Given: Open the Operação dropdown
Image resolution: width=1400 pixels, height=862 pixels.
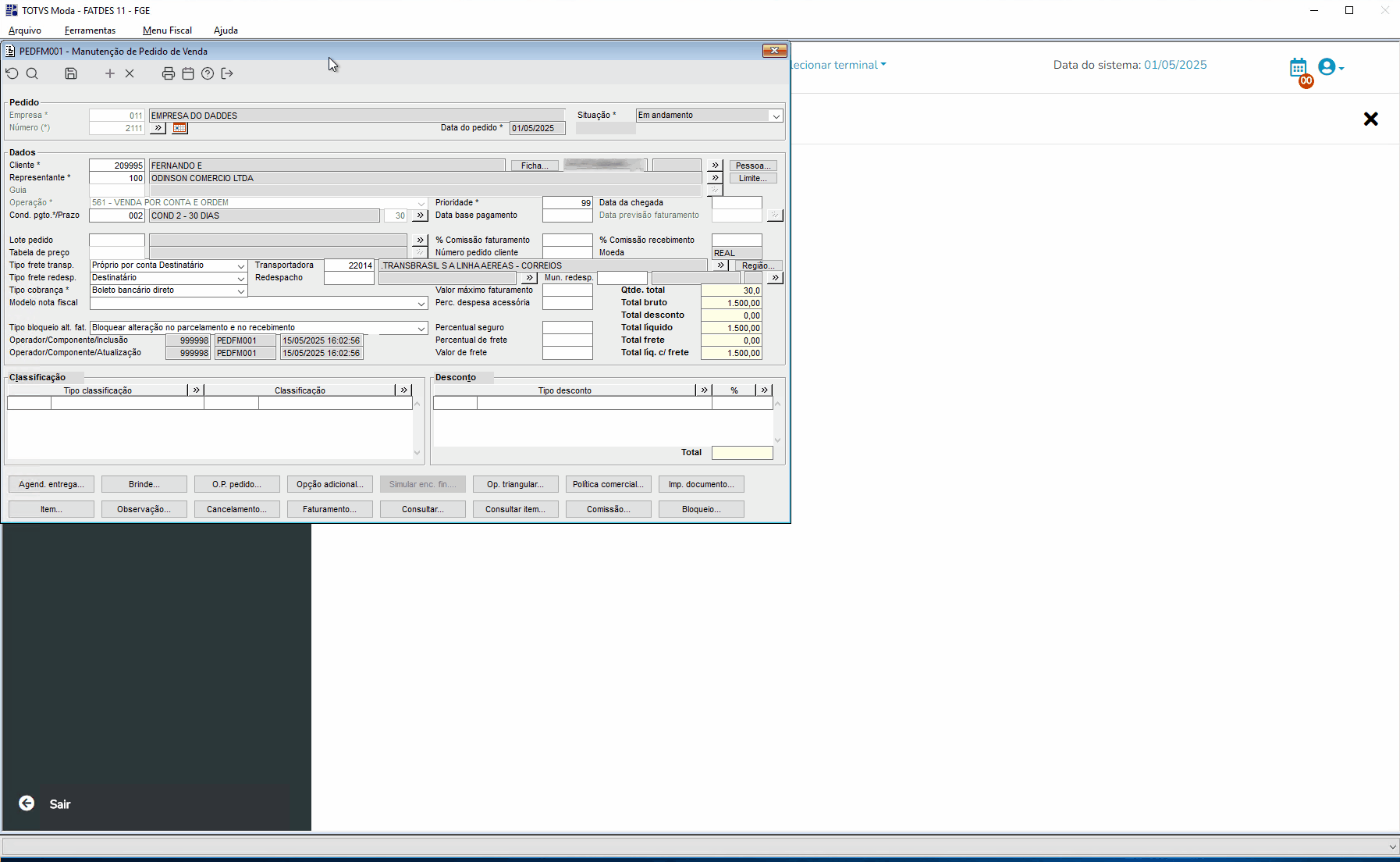Looking at the screenshot, I should click(x=421, y=203).
